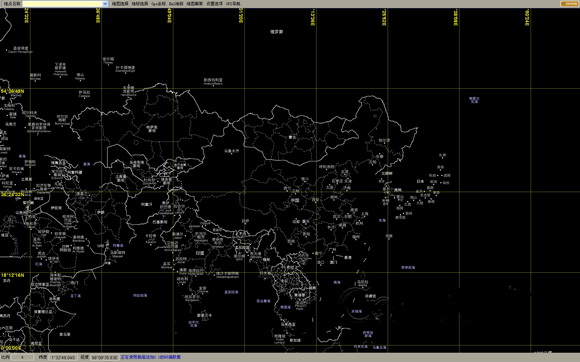Click the orange button at top right
This screenshot has height=362, width=580.
tap(570, 4)
